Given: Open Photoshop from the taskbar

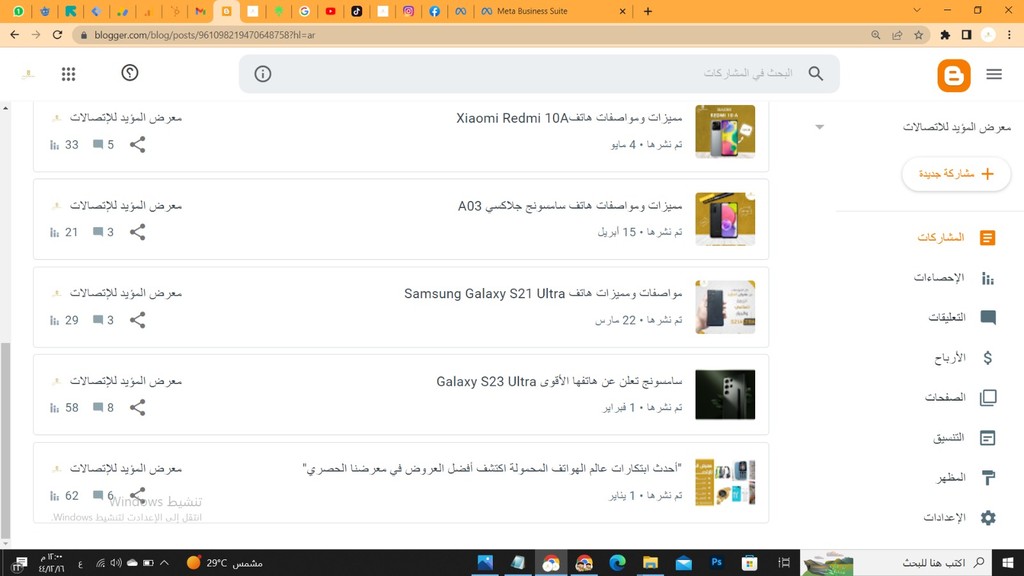Looking at the screenshot, I should click(716, 562).
